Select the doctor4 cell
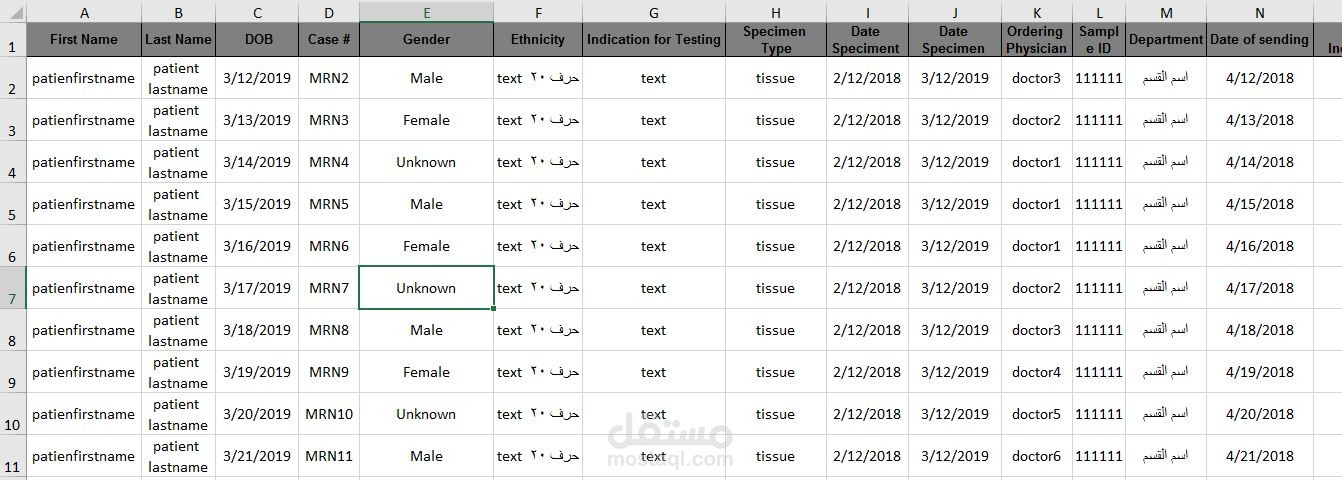This screenshot has height=480, width=1342. (x=1036, y=372)
